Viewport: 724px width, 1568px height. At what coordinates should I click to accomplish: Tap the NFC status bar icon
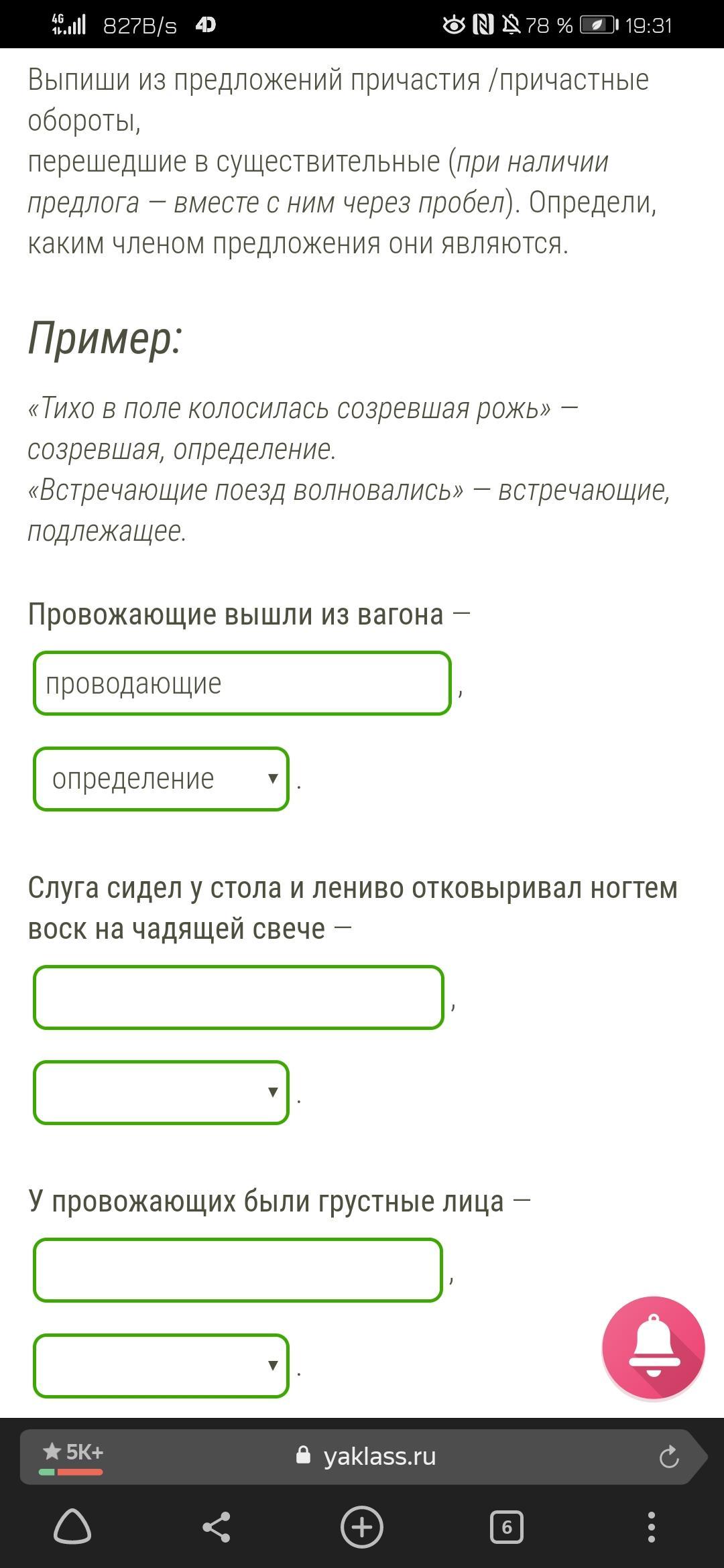(x=483, y=25)
